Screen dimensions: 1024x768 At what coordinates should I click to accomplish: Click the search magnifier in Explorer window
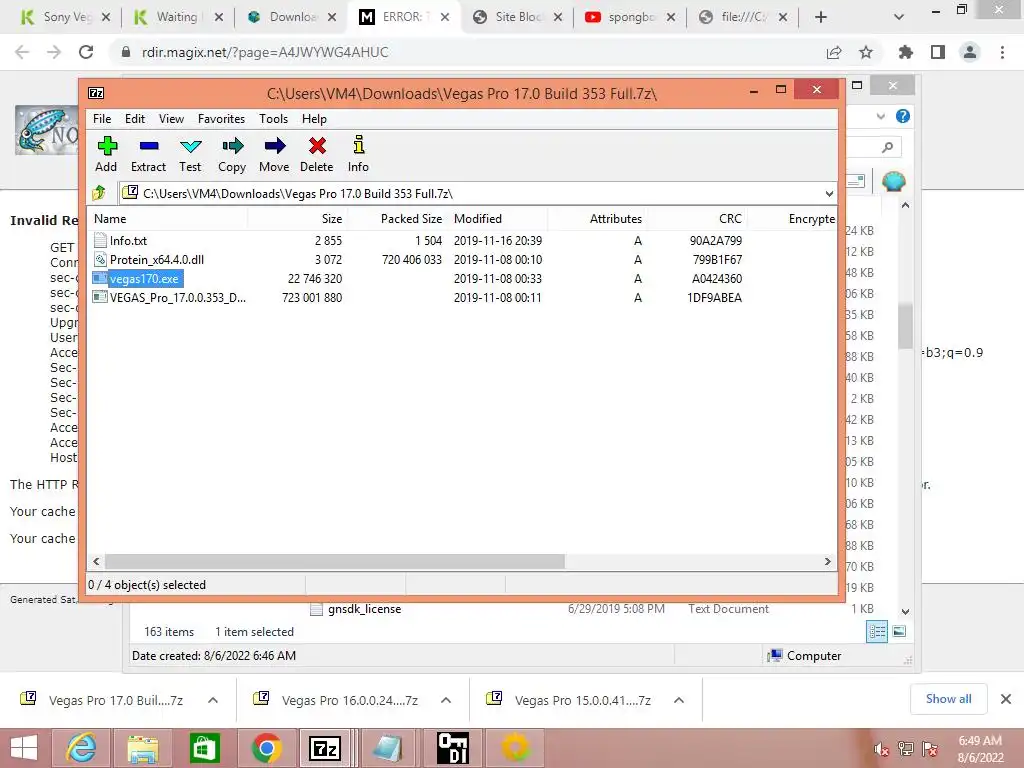(887, 147)
